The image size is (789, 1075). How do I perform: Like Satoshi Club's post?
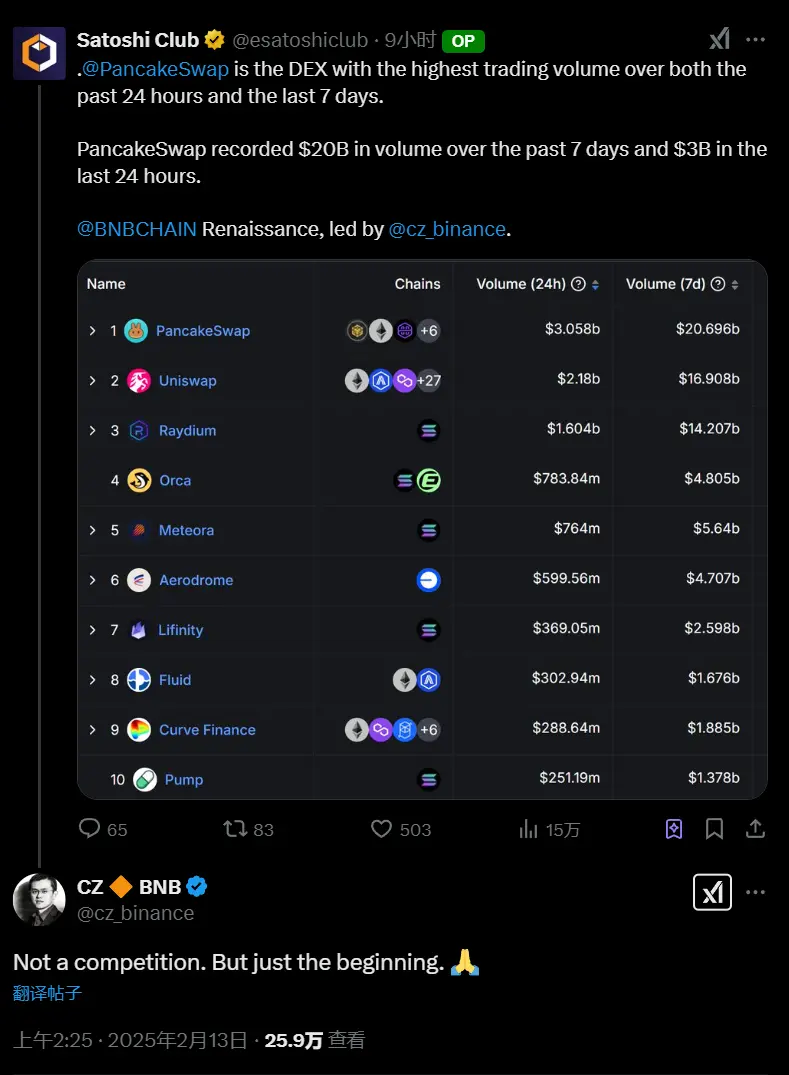click(380, 829)
